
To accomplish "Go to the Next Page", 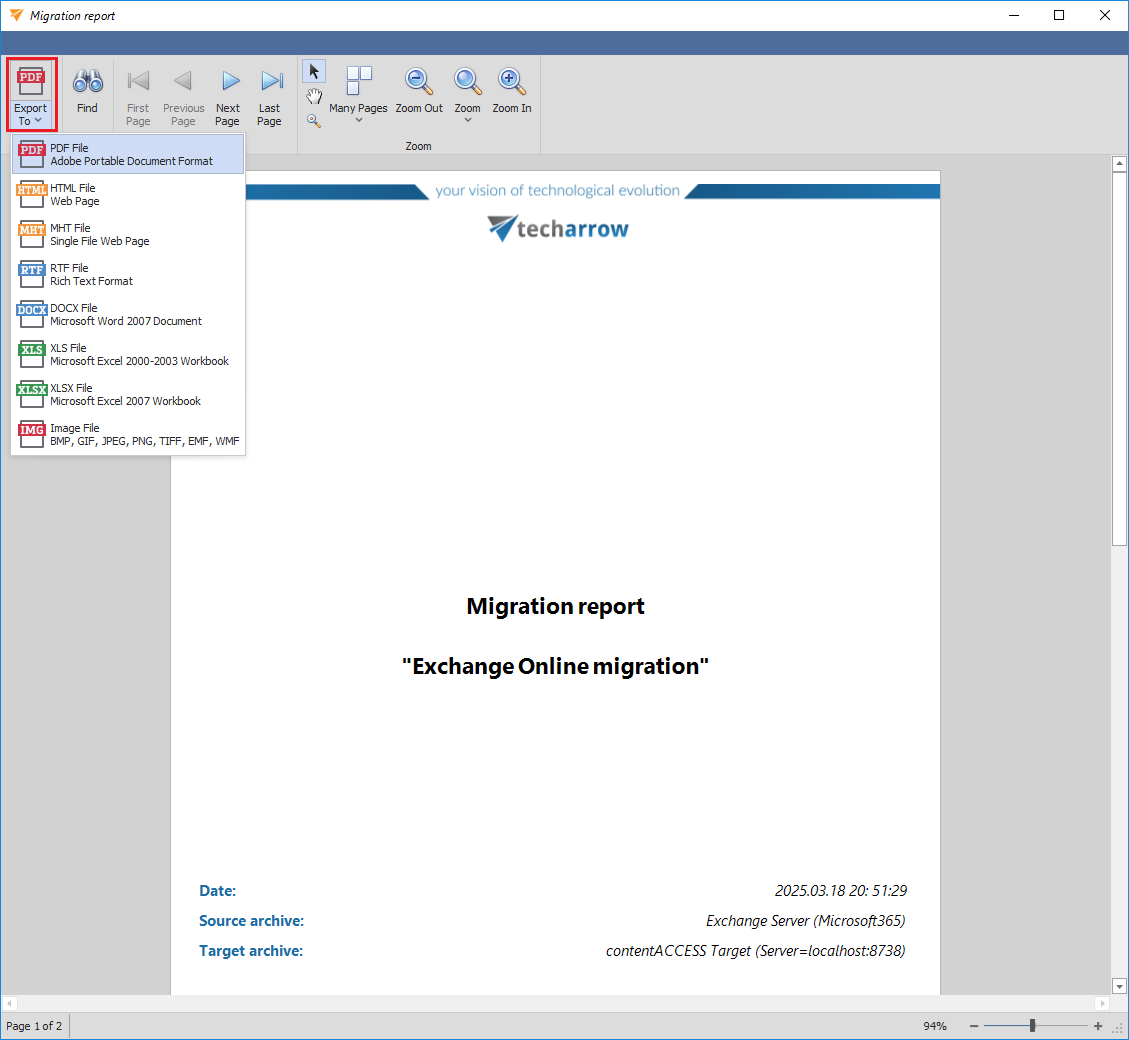I will [228, 93].
